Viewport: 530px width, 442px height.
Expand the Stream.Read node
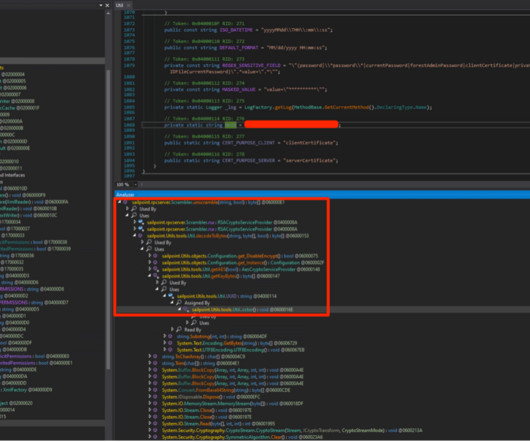click(x=150, y=424)
